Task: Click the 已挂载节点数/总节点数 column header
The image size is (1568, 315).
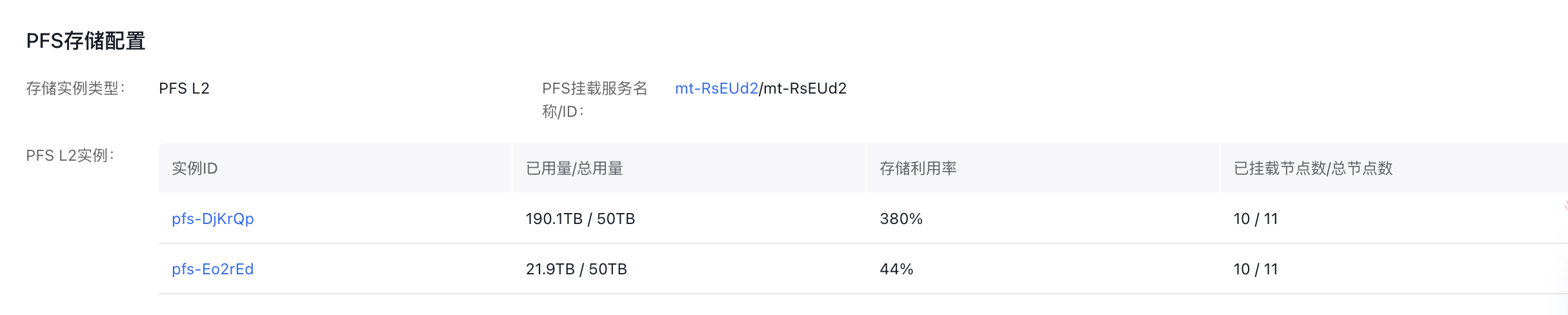Action: coord(1312,168)
